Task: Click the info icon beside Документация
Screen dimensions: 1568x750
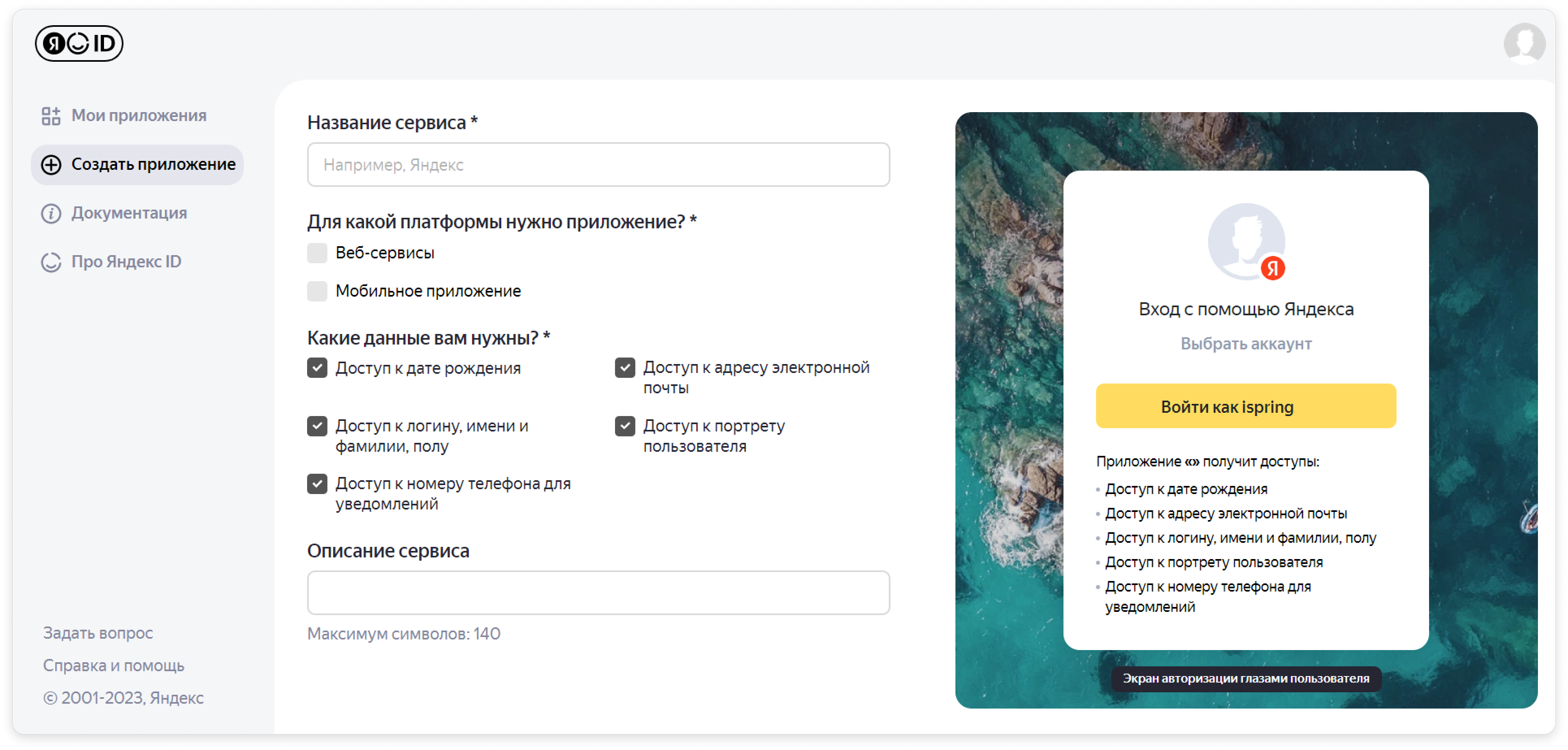Action: [51, 214]
